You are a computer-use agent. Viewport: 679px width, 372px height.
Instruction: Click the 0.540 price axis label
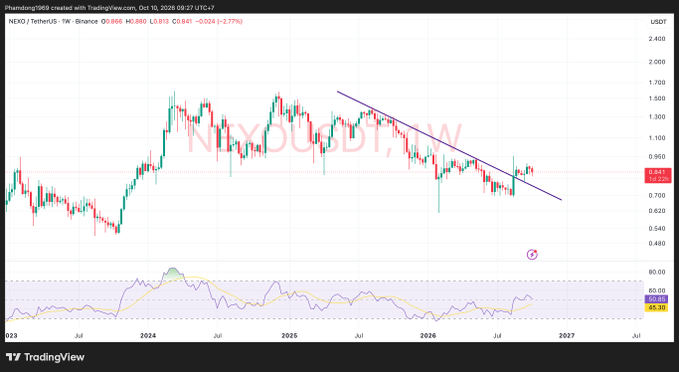[657, 228]
